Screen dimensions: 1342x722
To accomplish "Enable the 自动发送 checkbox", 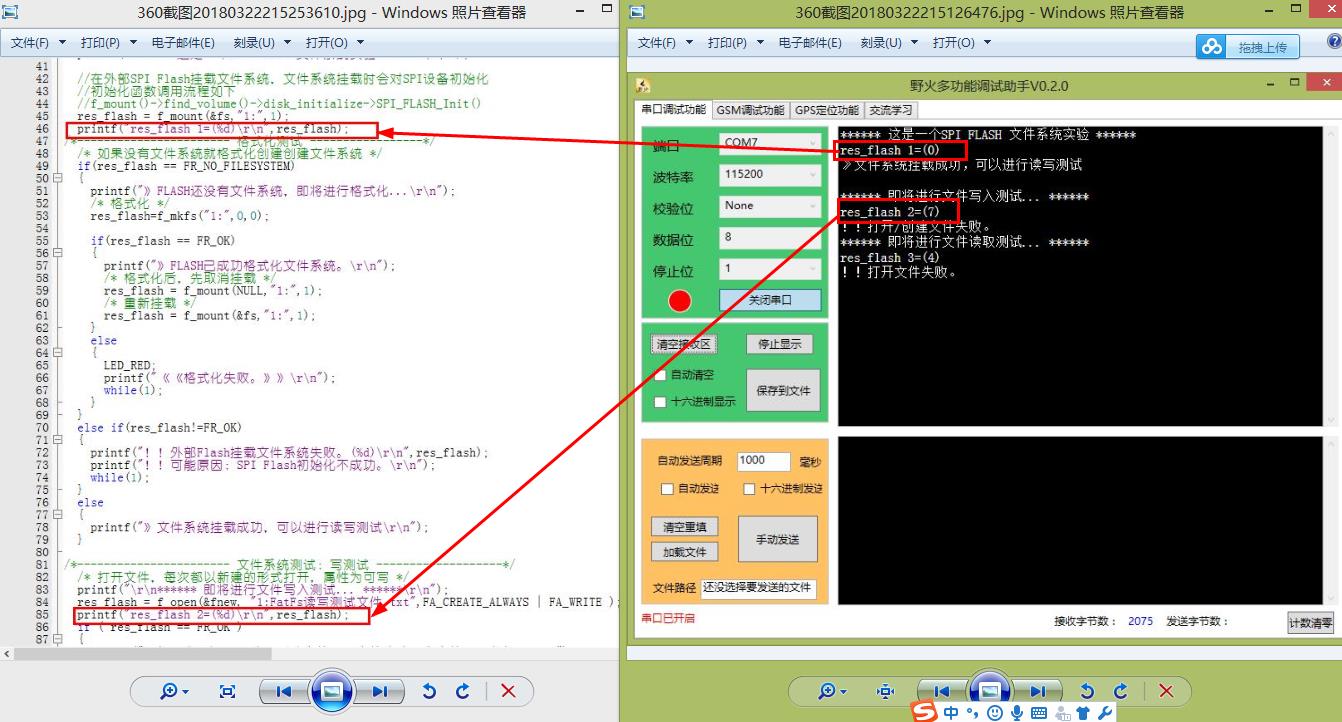I will (665, 487).
